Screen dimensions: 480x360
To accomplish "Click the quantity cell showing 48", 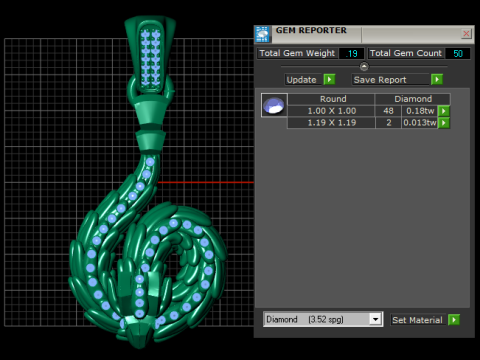I will click(388, 111).
